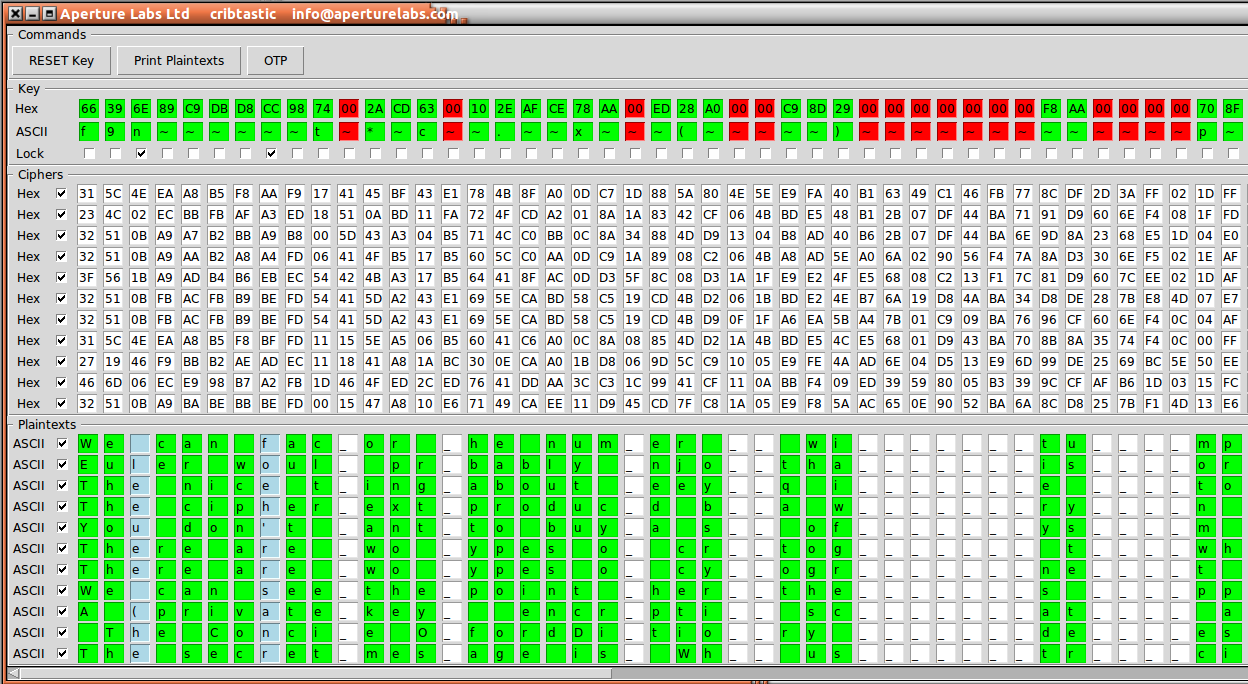Screen dimensions: 1248x684
Task: Click the Key hex field showing F8
Action: pyautogui.click(x=1051, y=108)
